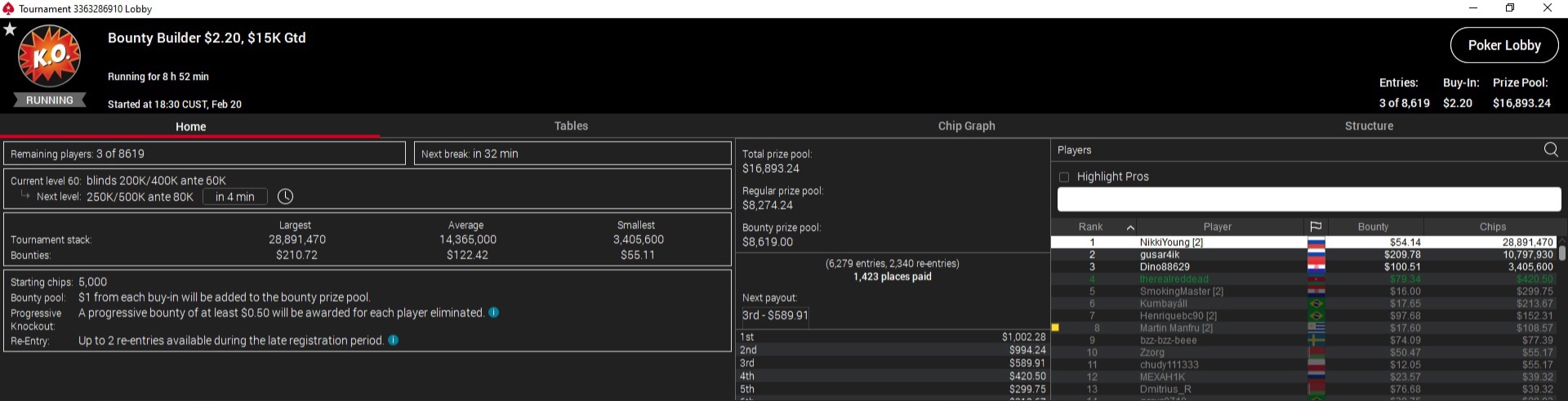Select player therealreddead row
Image resolution: width=1568 pixels, height=401 pixels.
coord(1304,279)
